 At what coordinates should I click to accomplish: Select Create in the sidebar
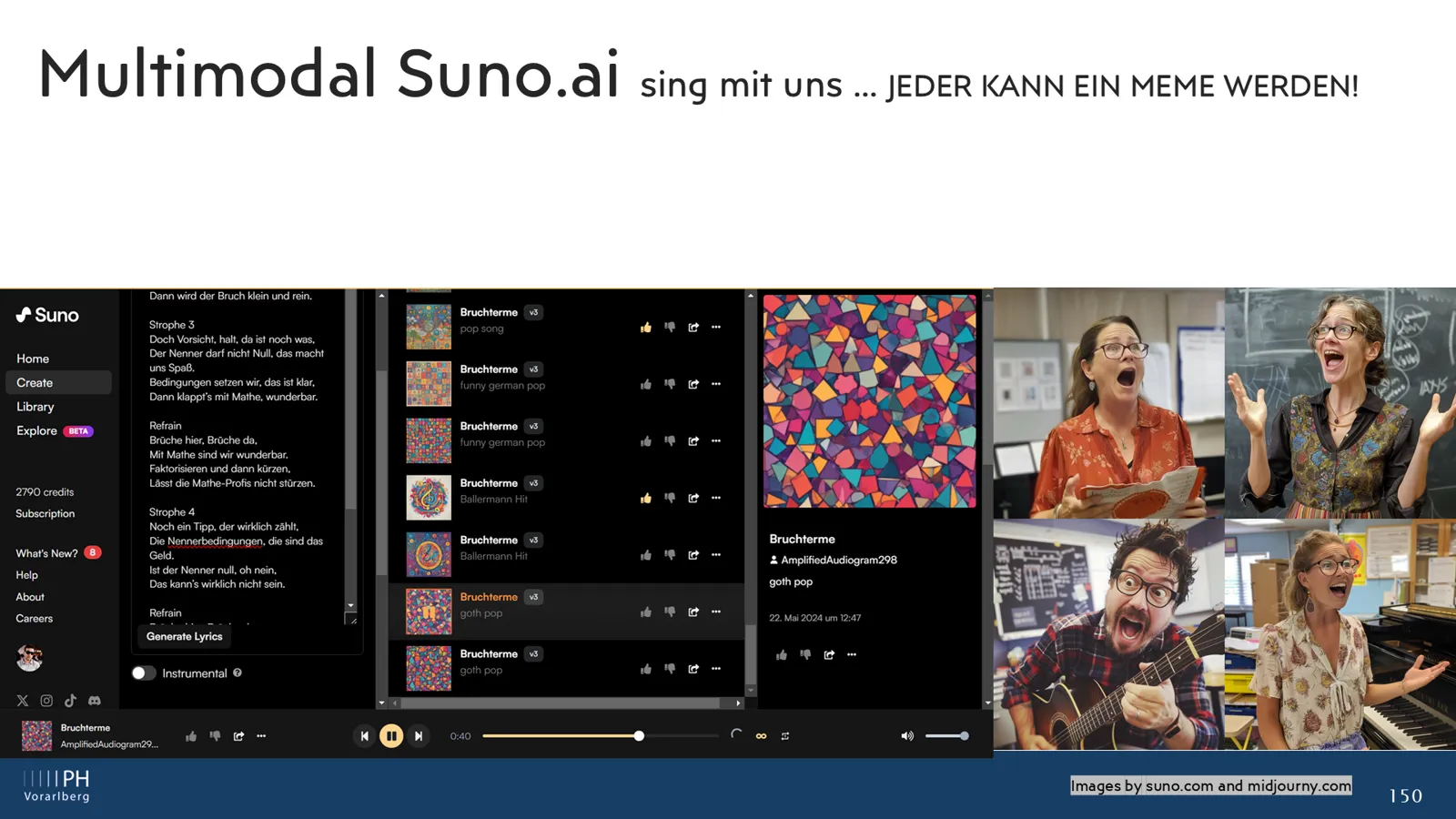point(58,382)
